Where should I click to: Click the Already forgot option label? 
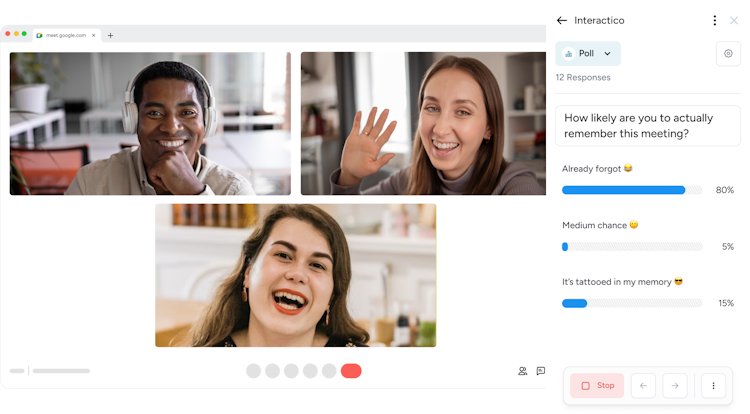click(597, 169)
